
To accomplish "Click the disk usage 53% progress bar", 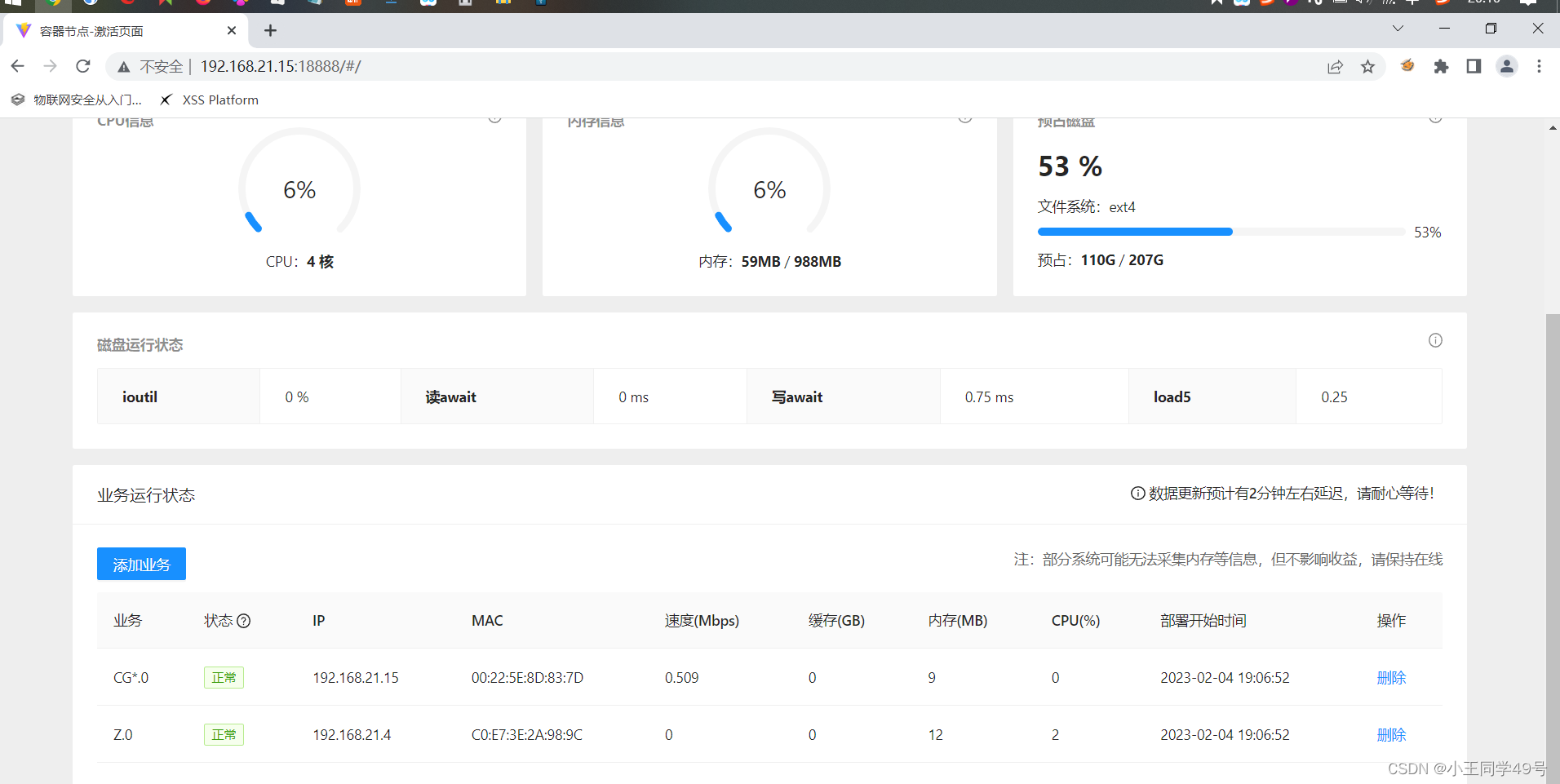I will coord(1221,232).
